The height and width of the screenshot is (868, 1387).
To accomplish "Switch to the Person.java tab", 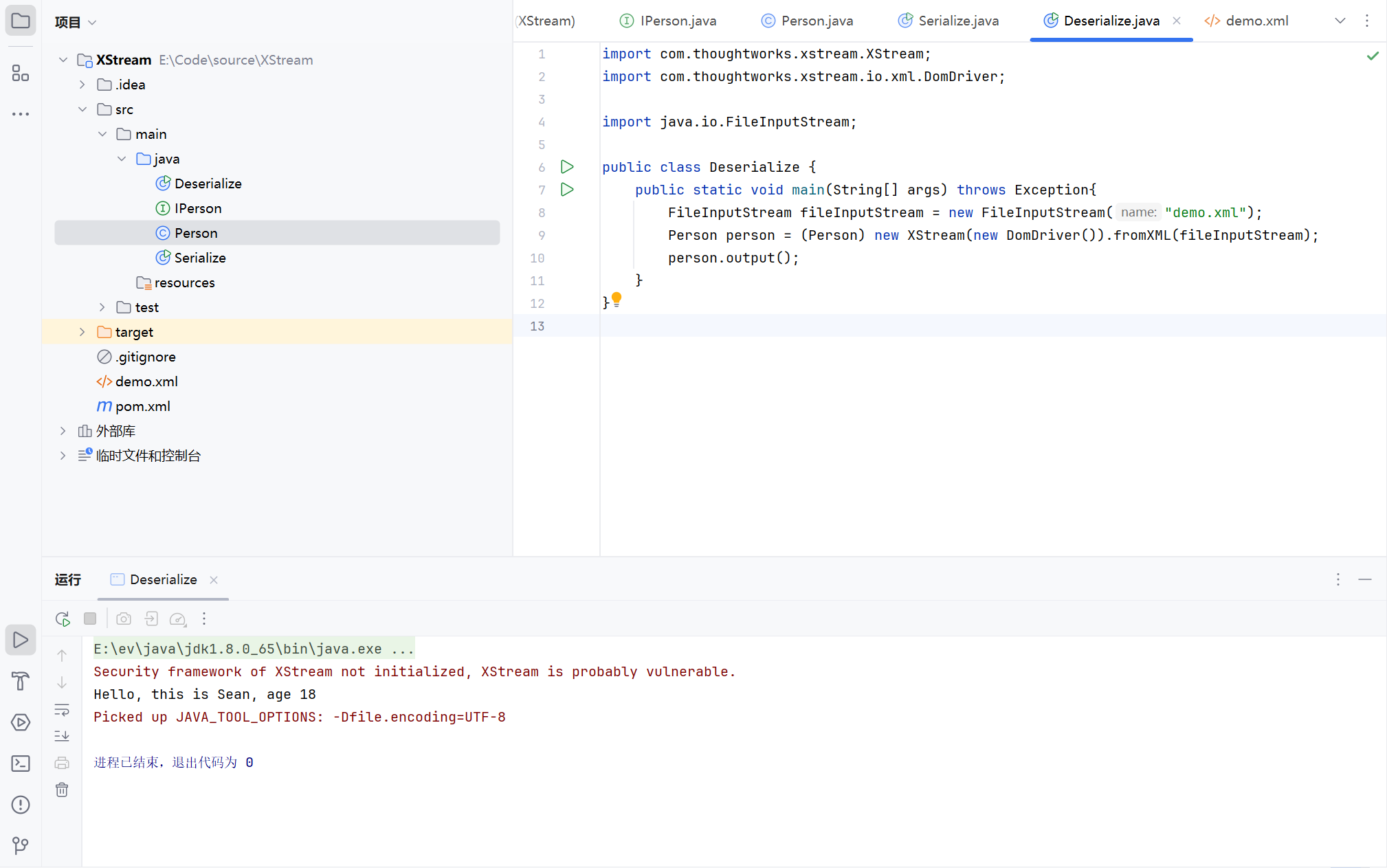I will point(807,21).
